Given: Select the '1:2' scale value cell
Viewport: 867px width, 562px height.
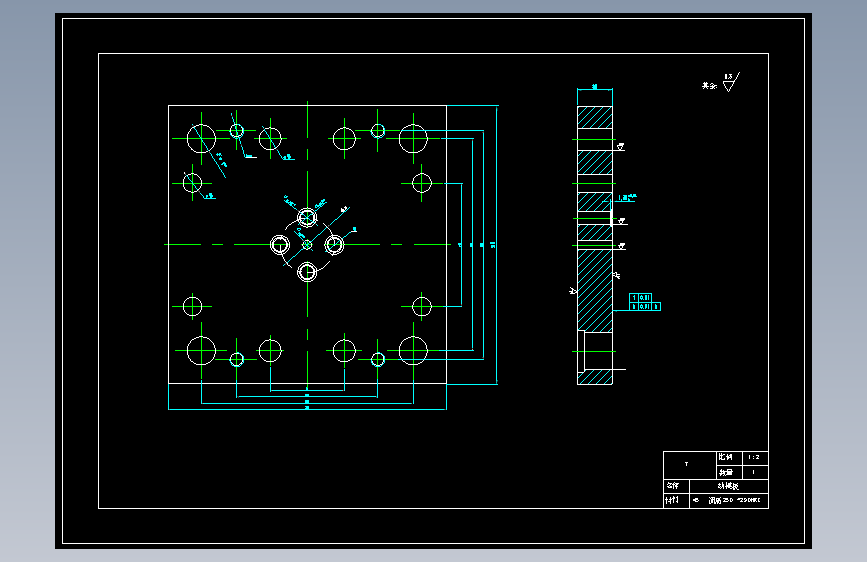Looking at the screenshot, I should click(x=754, y=458).
